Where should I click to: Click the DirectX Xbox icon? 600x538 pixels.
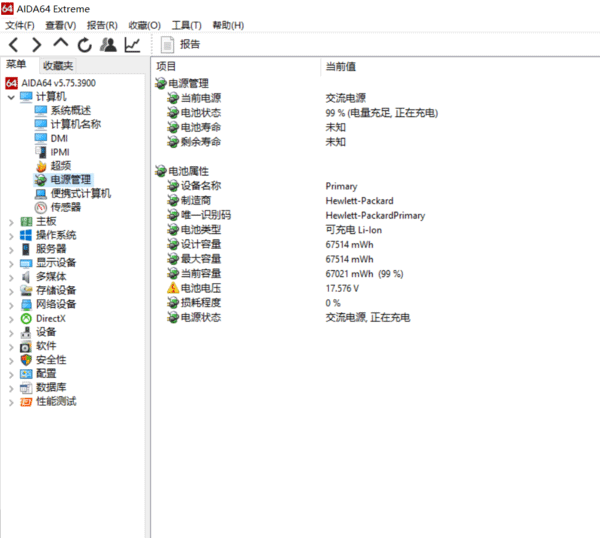click(x=26, y=318)
